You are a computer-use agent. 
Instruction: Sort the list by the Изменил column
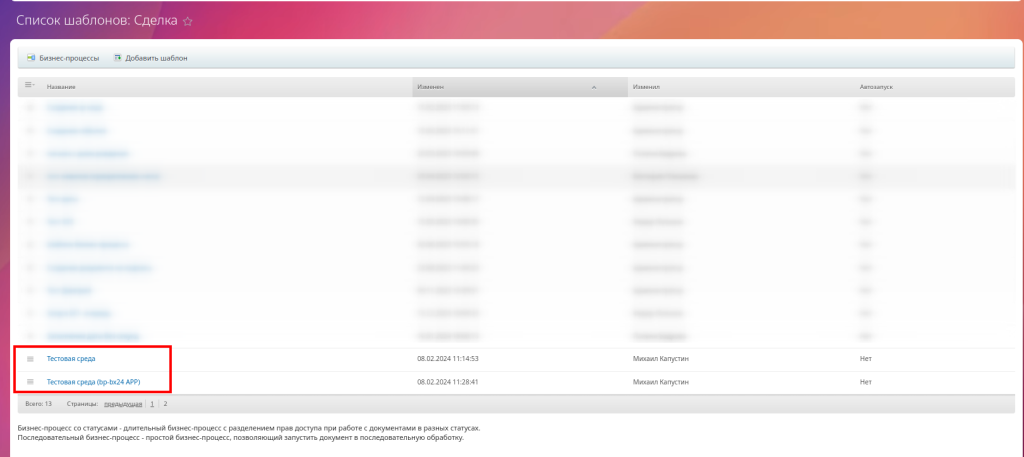coord(646,87)
